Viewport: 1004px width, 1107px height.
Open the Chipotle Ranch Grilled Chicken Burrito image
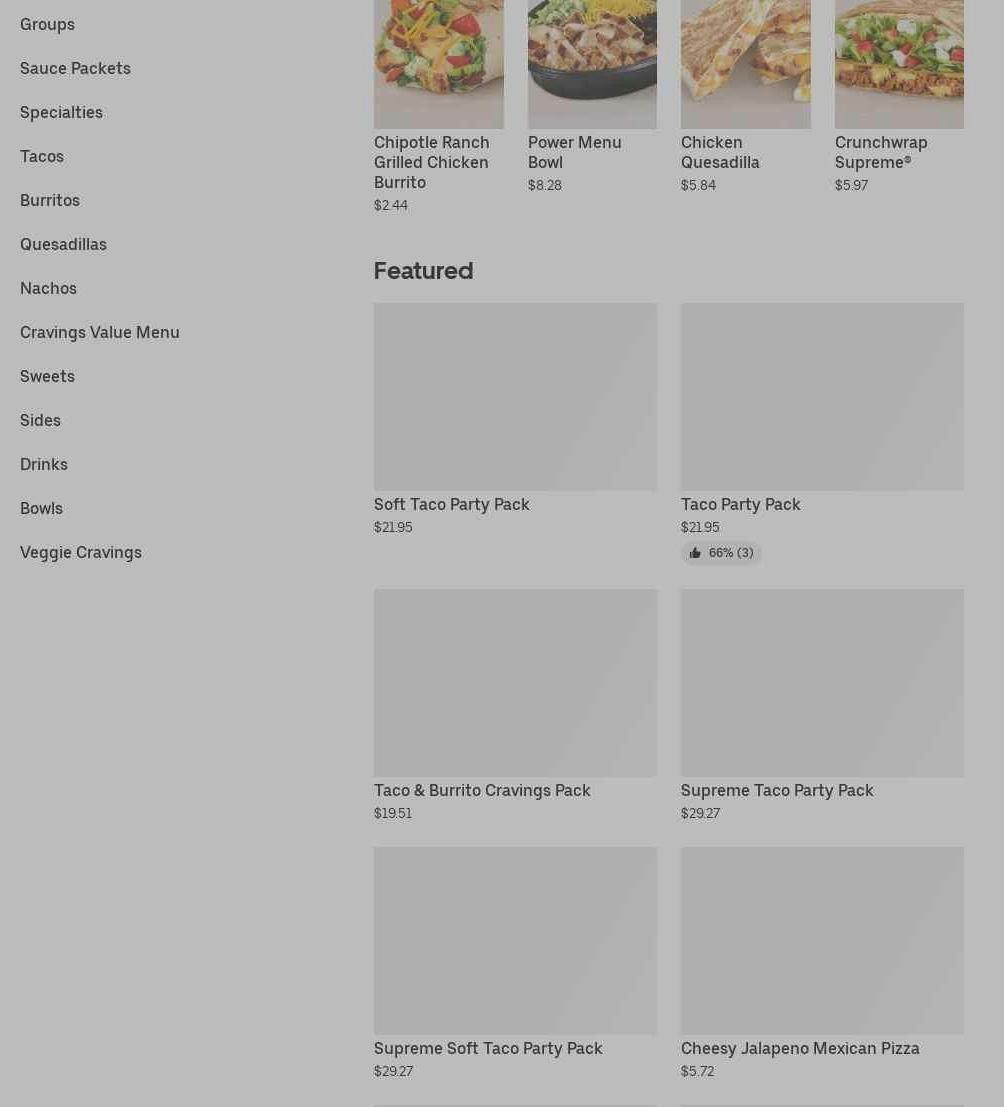point(438,64)
